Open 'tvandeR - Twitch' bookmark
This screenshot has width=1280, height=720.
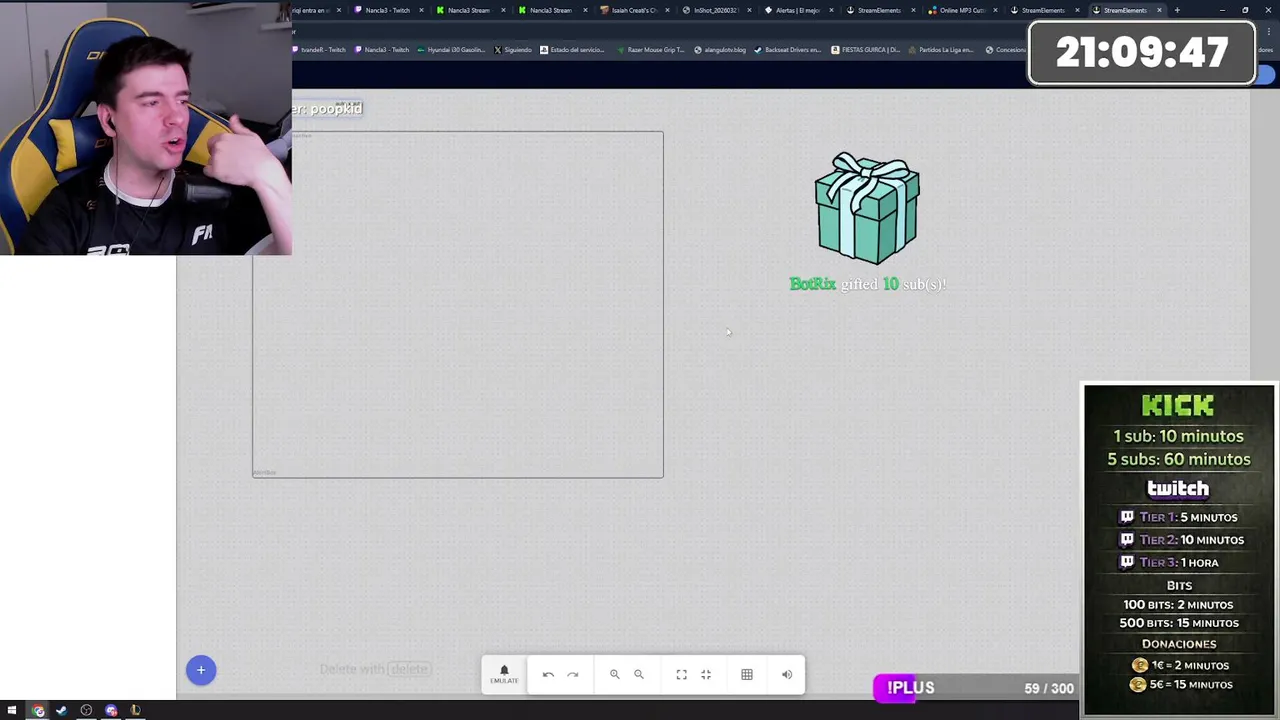click(x=319, y=50)
